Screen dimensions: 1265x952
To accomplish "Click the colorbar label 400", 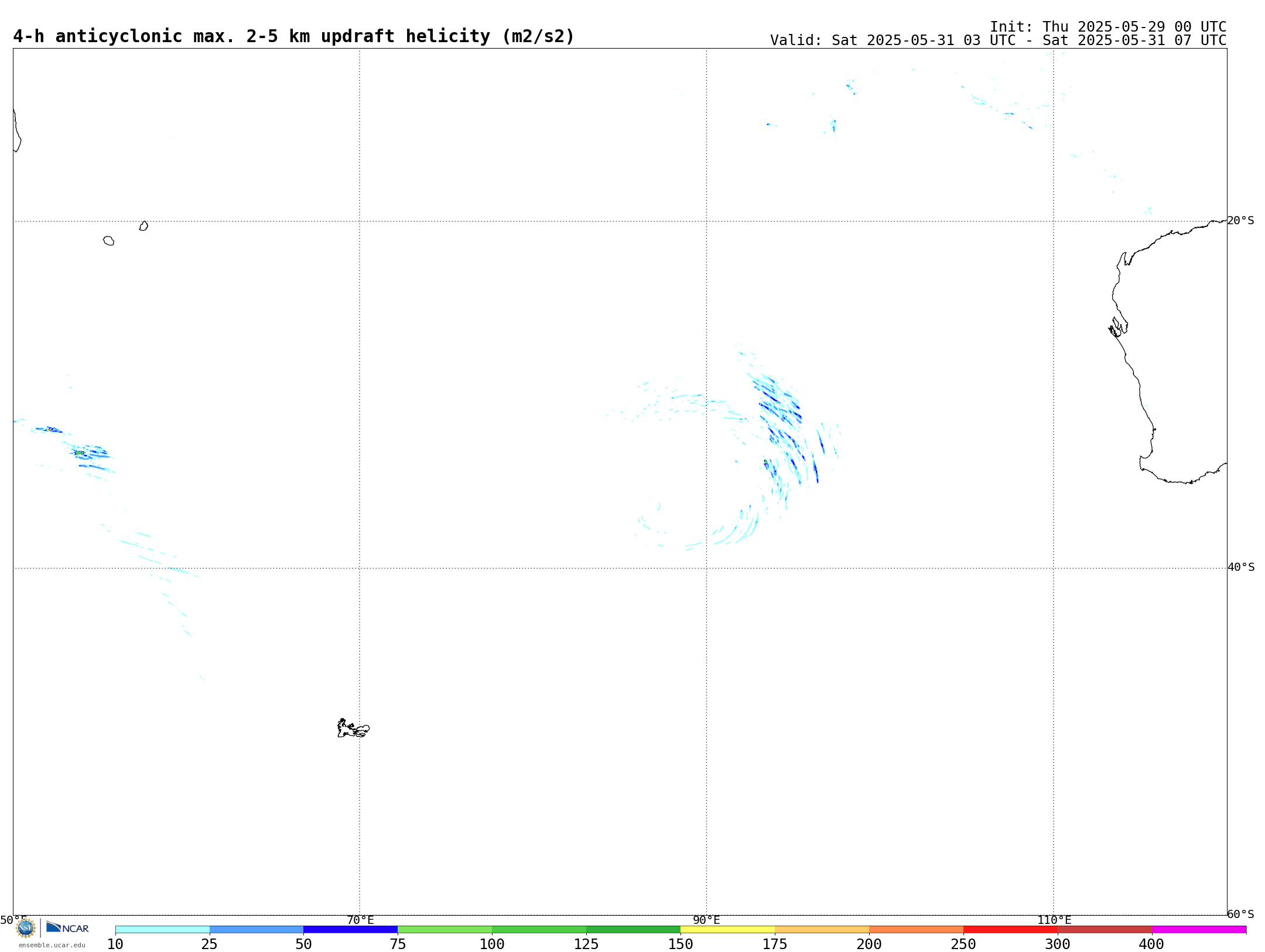I will coord(1151,944).
